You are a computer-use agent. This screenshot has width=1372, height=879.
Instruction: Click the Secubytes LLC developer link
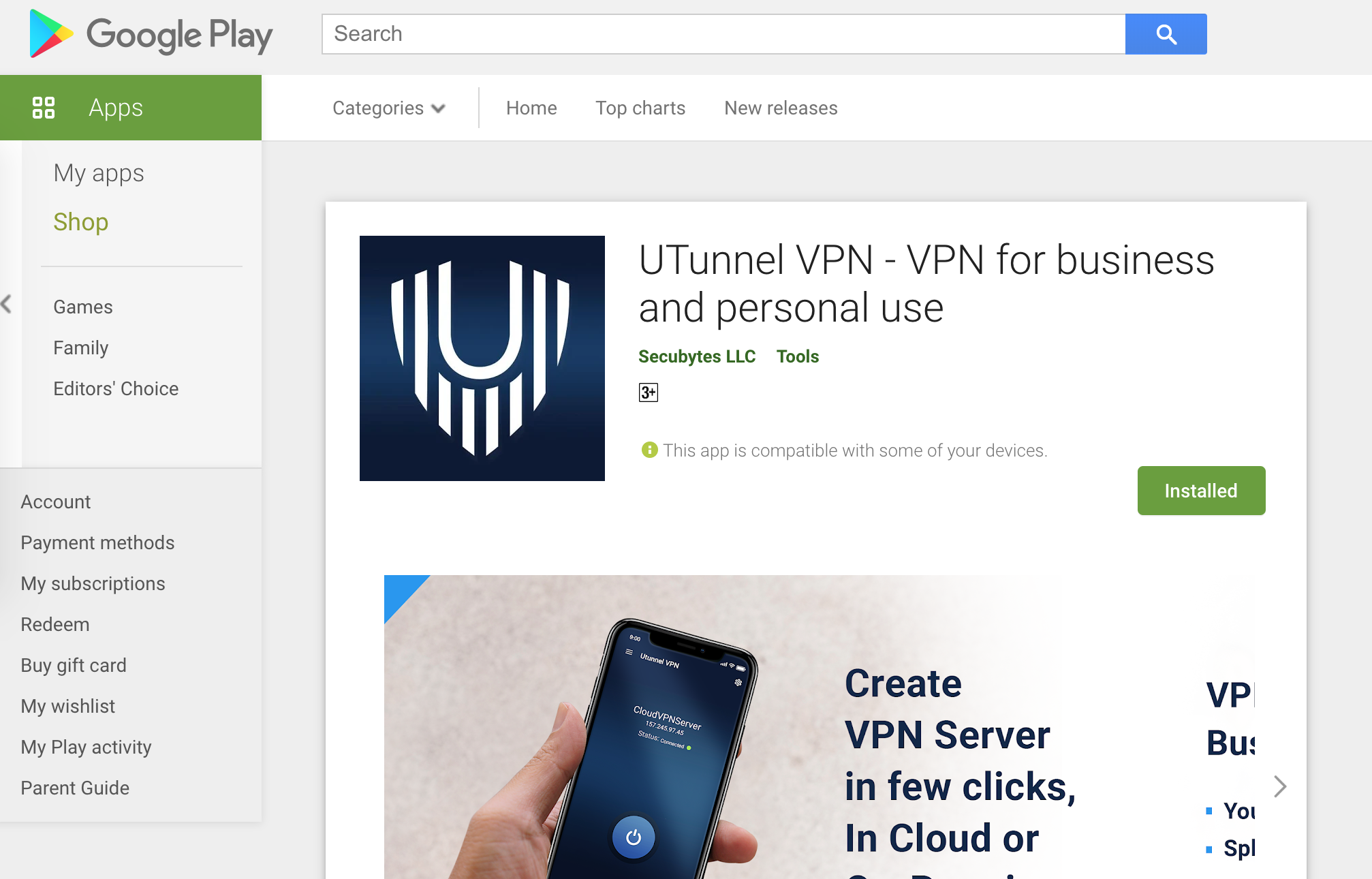(698, 356)
